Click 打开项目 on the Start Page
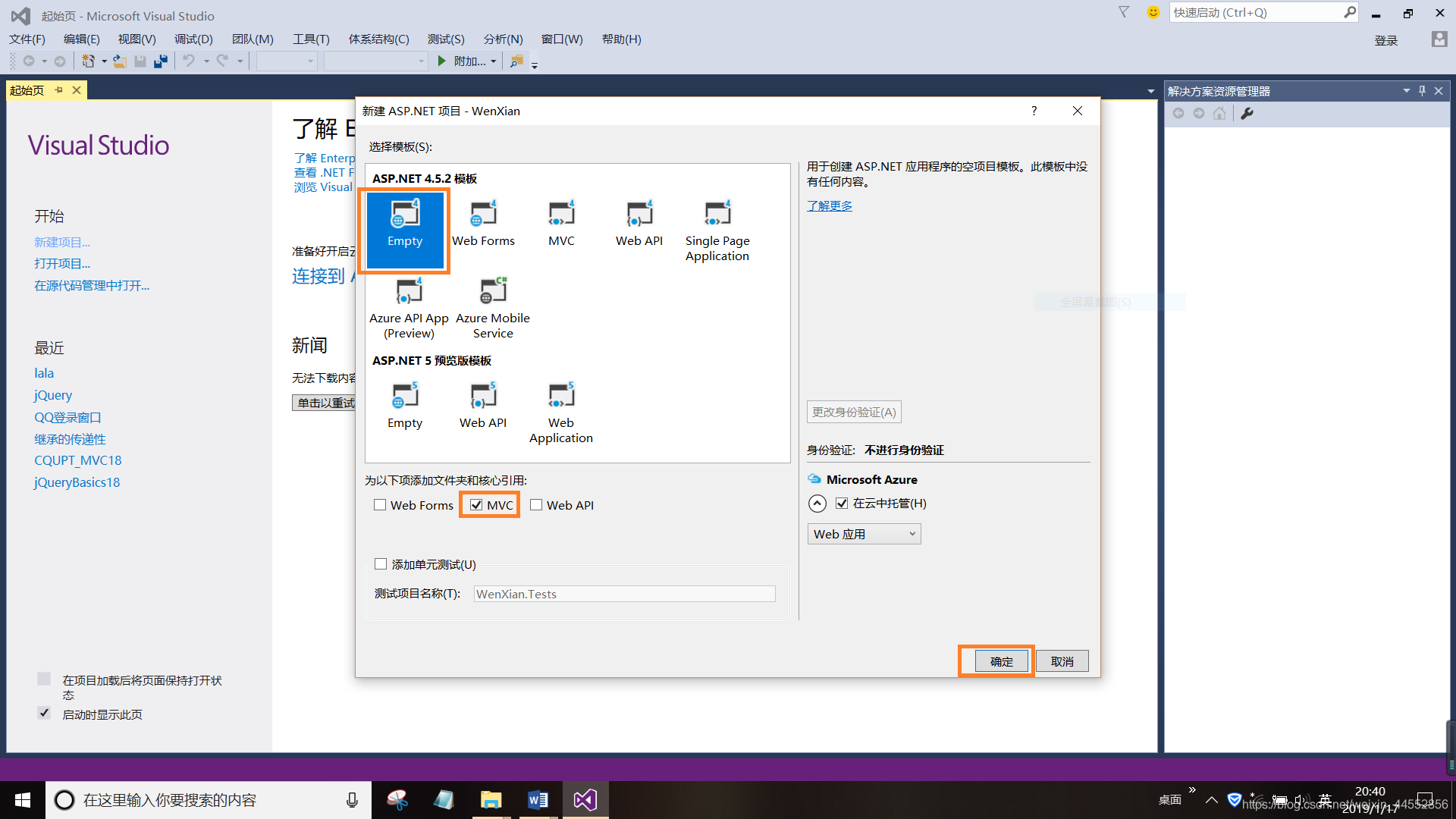1456x819 pixels. [62, 263]
